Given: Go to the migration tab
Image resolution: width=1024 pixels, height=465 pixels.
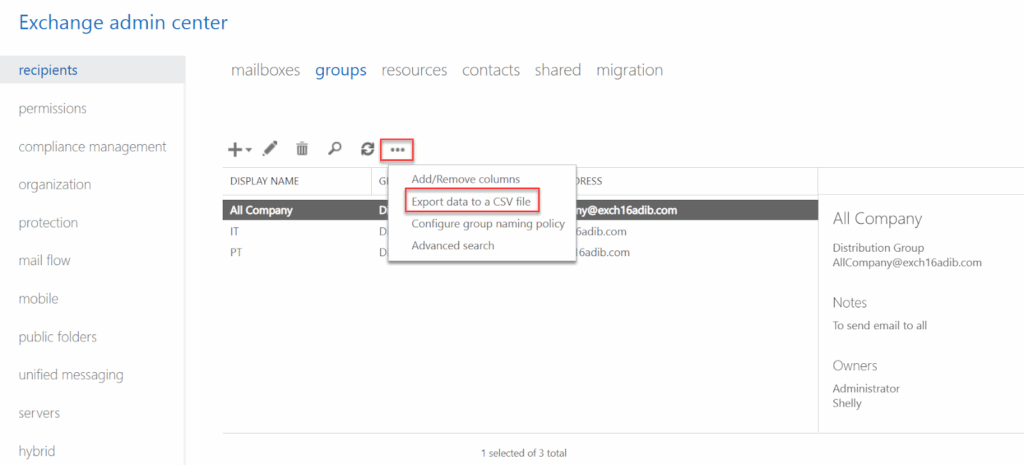Looking at the screenshot, I should point(629,70).
